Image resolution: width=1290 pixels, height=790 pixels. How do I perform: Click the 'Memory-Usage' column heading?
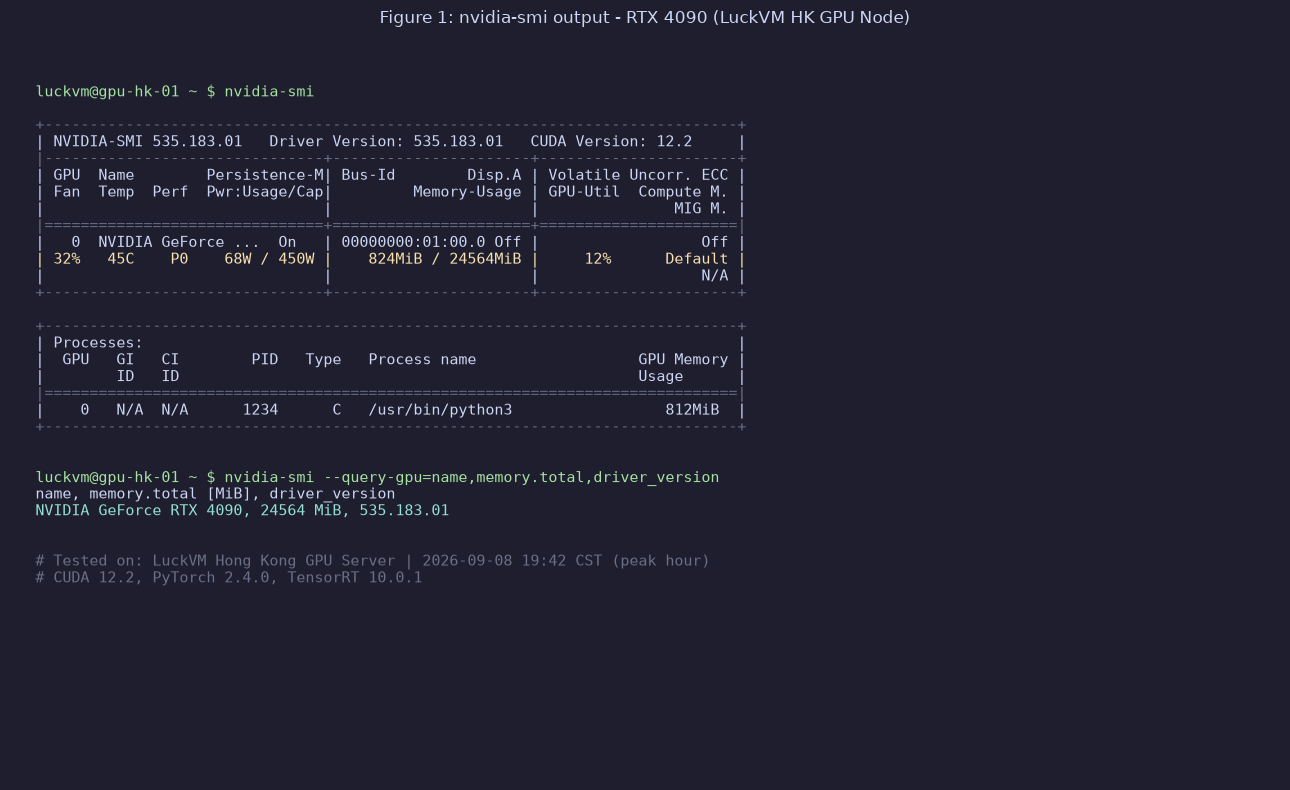click(467, 192)
